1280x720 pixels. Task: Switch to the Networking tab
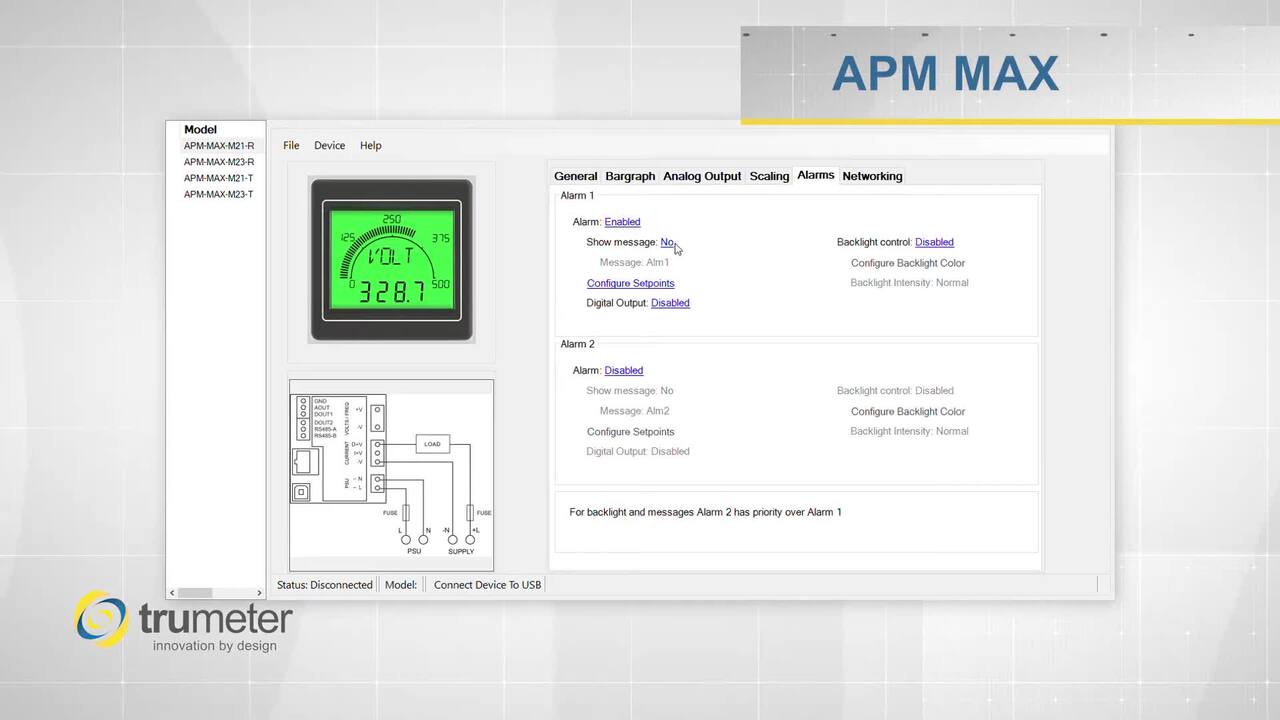pos(872,176)
